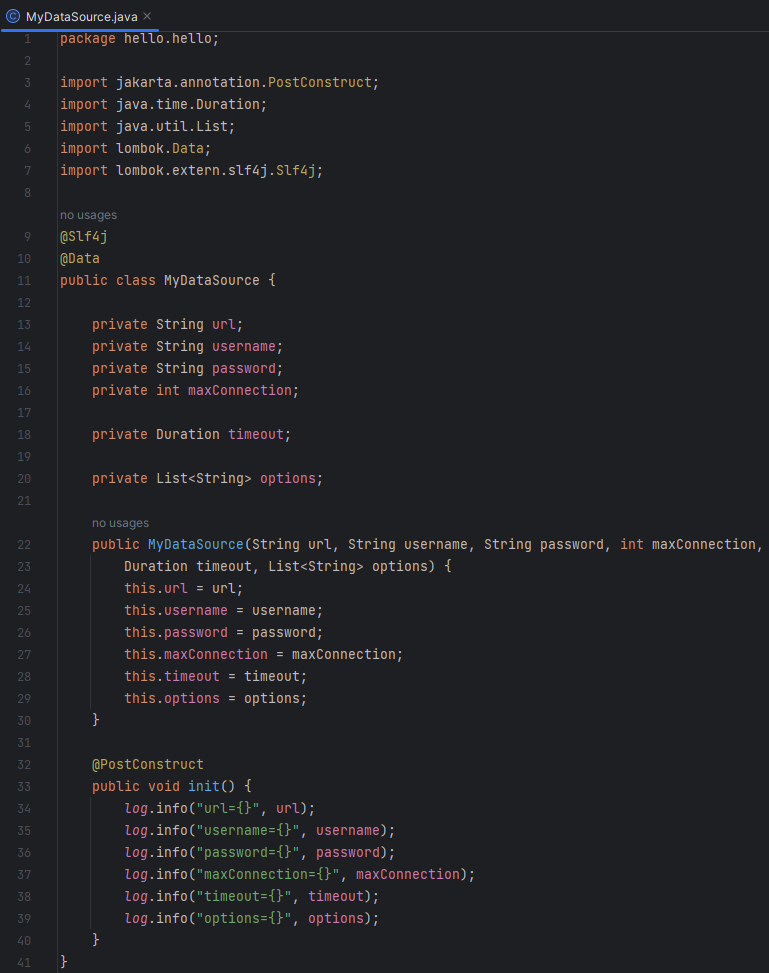Click the 'public void init() {' method declaration

[x=172, y=786]
